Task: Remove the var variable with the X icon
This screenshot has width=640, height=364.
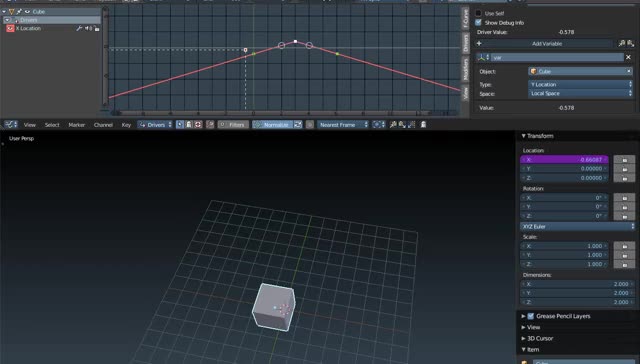Action: pos(628,58)
